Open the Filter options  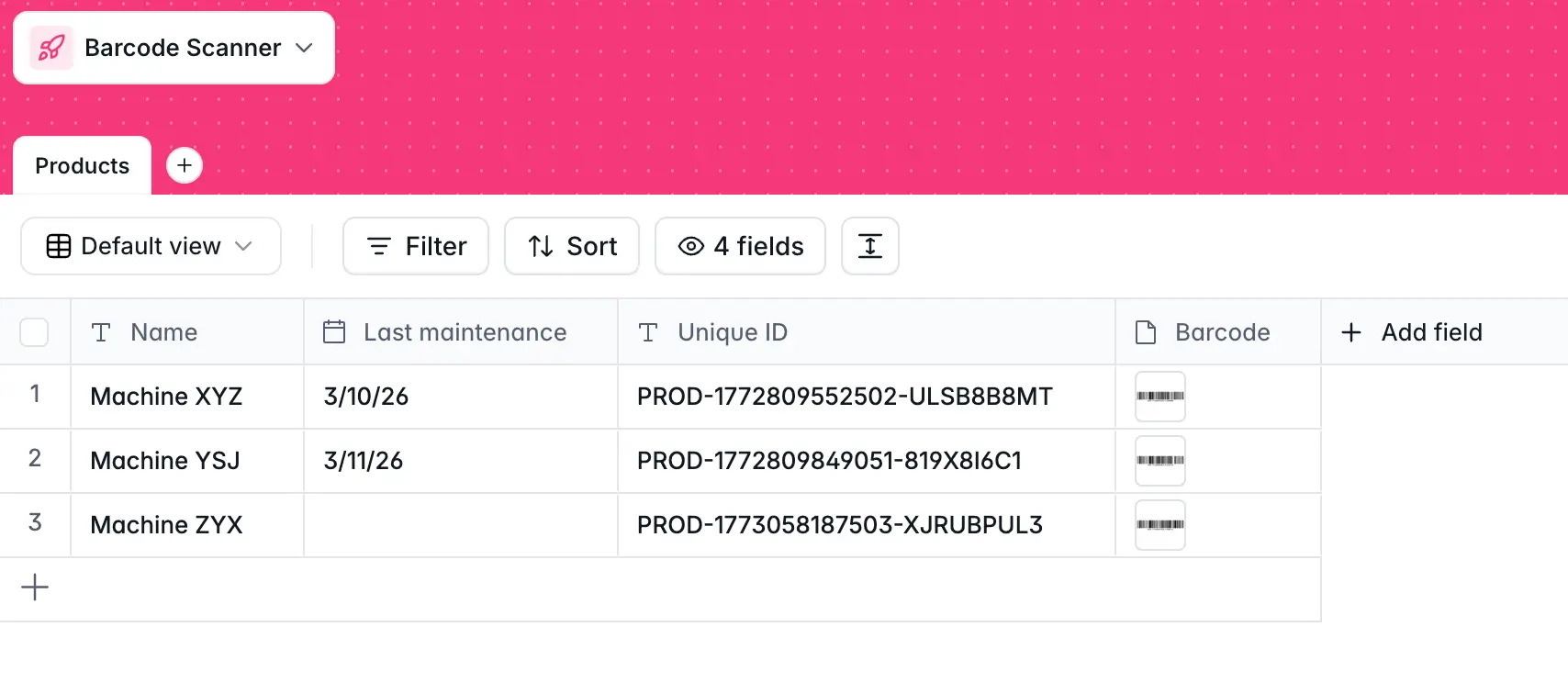click(415, 246)
